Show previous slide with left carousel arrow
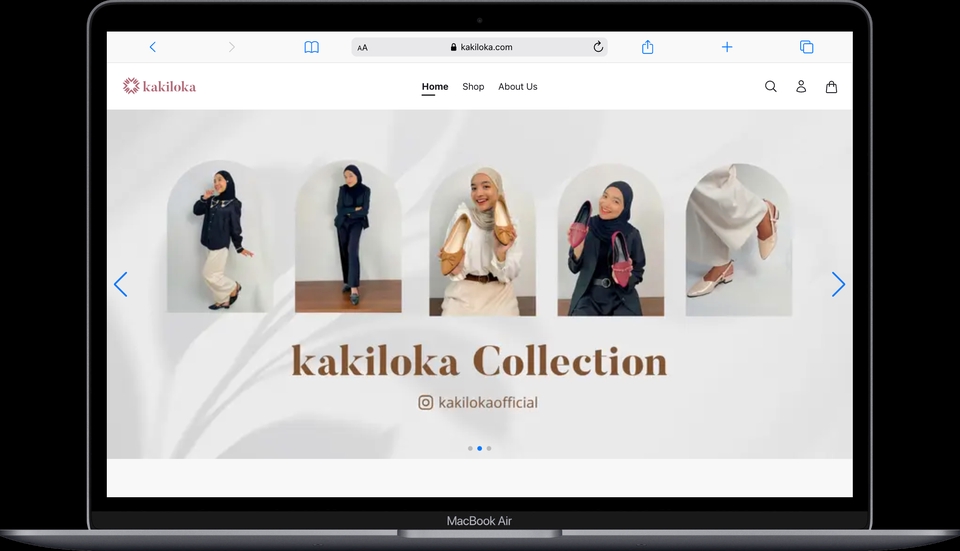960x551 pixels. pos(121,285)
